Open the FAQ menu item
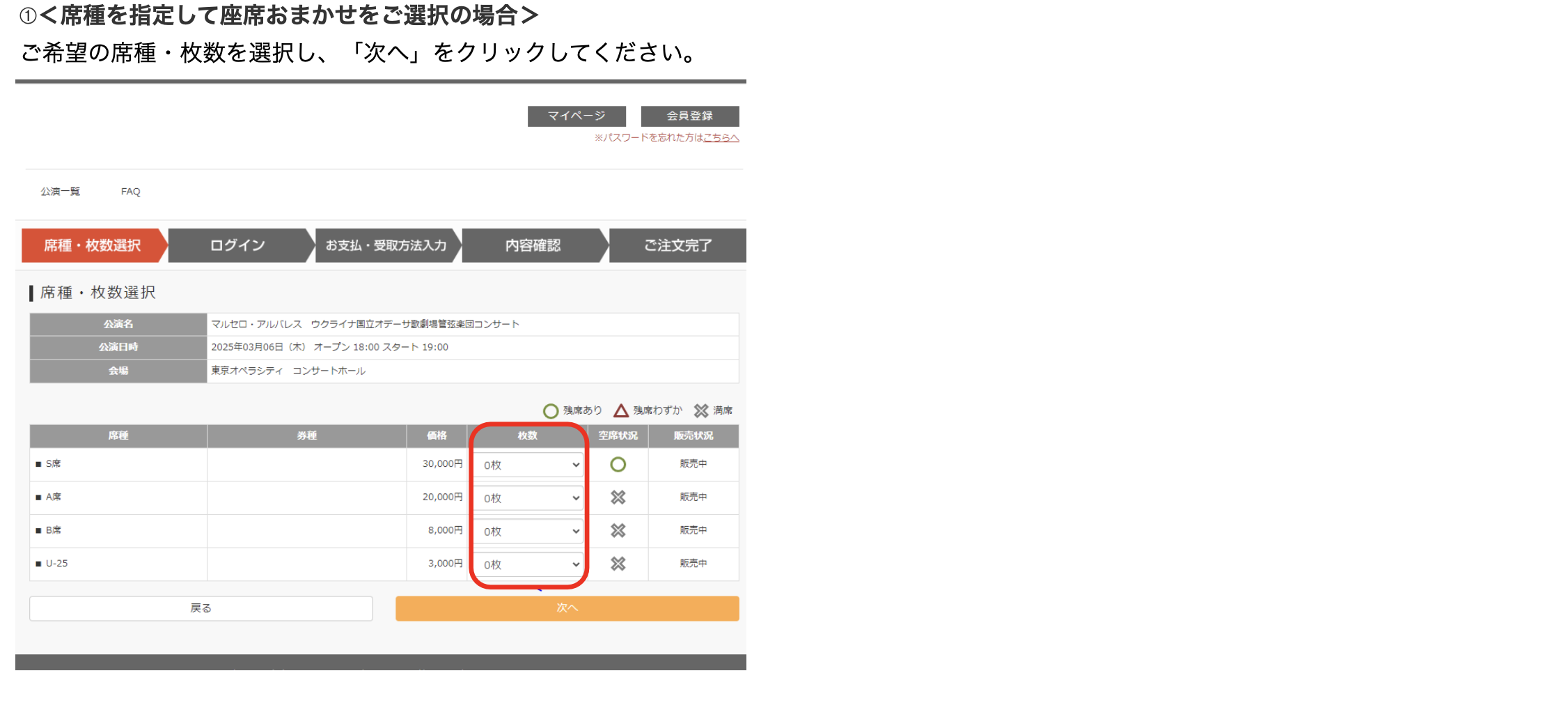 [130, 192]
